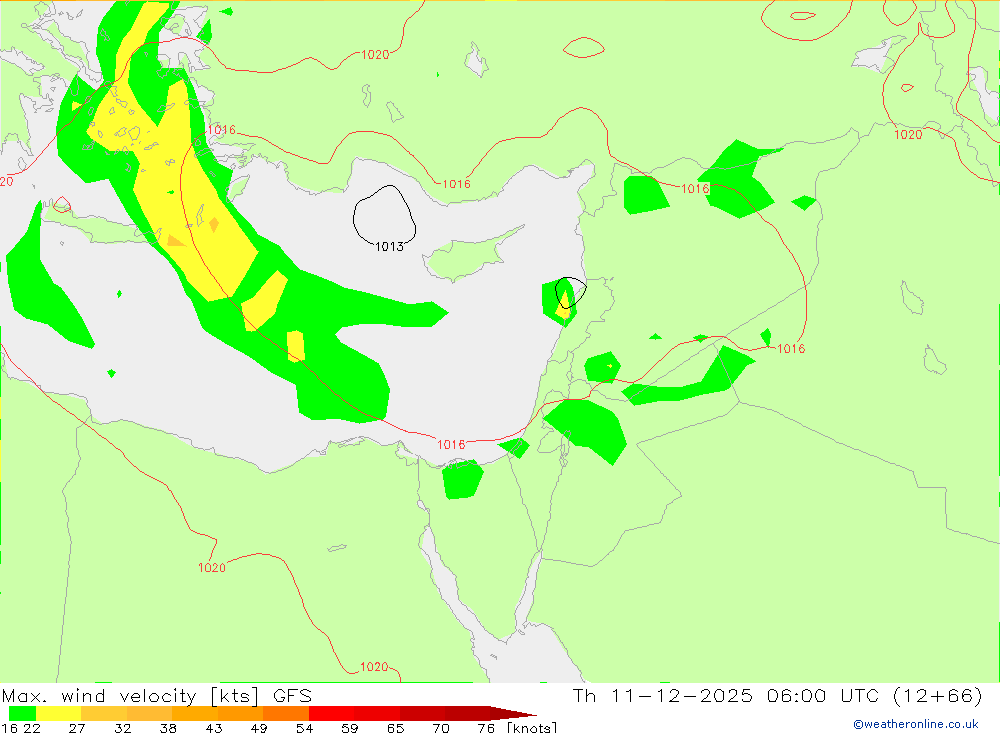This screenshot has height=733, width=1000.
Task: Click the legend value '38'
Action: [168, 728]
